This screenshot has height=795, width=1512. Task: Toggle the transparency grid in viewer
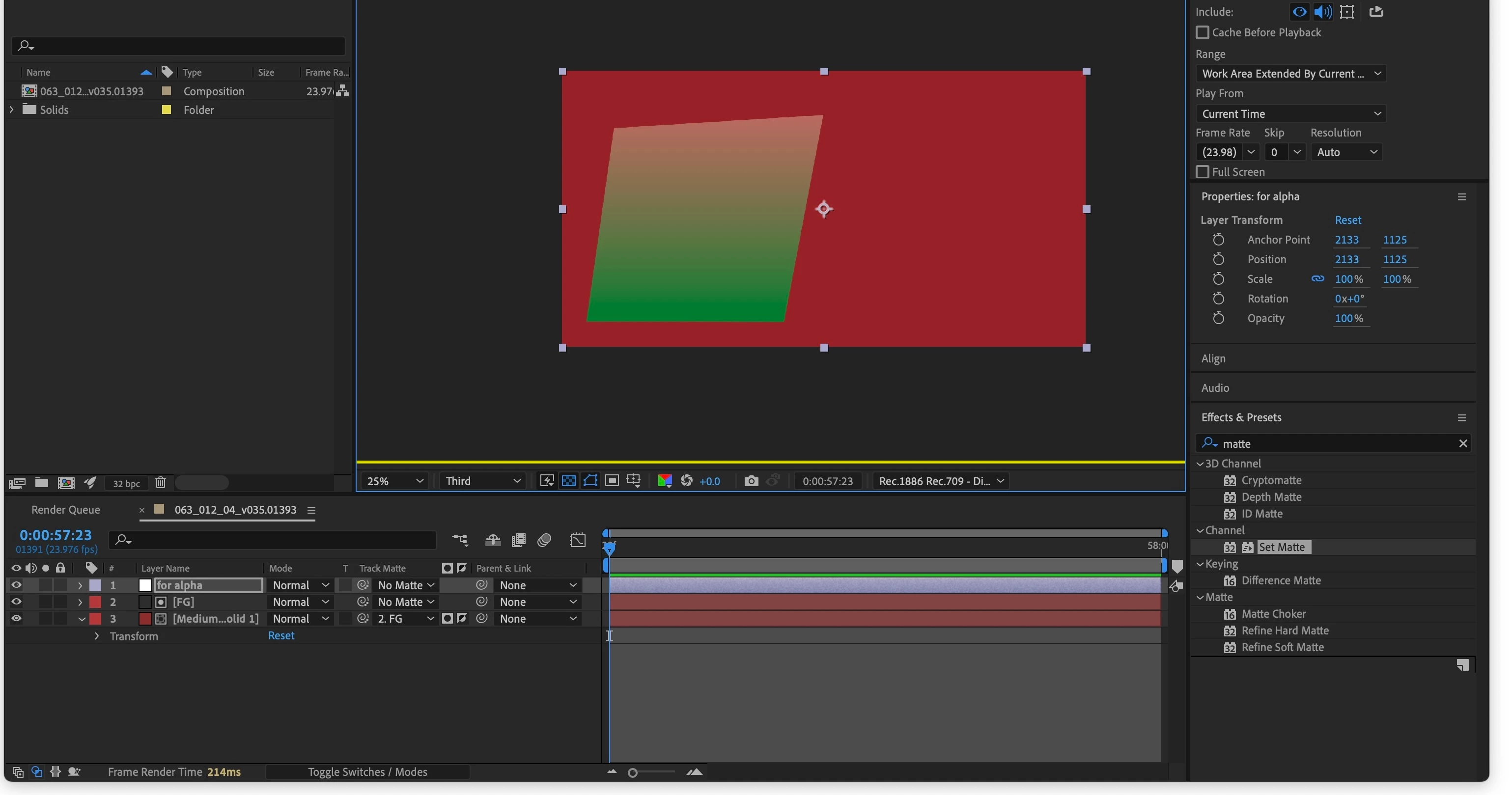click(568, 481)
